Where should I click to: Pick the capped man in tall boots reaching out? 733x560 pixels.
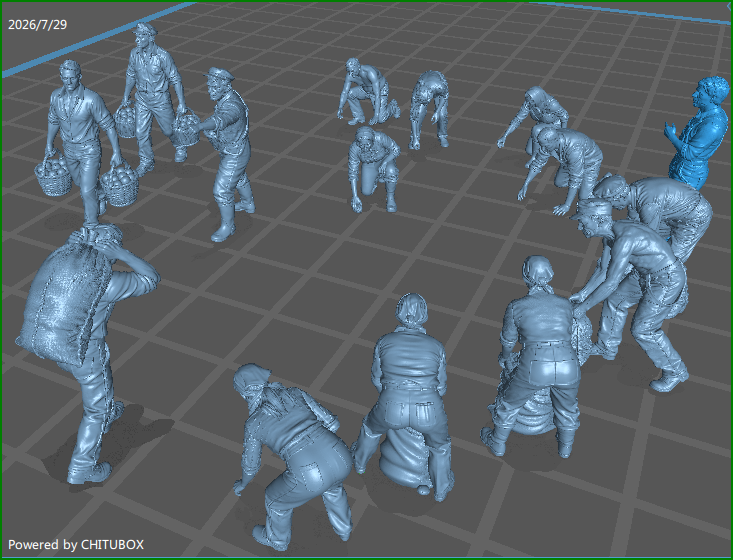point(227,152)
